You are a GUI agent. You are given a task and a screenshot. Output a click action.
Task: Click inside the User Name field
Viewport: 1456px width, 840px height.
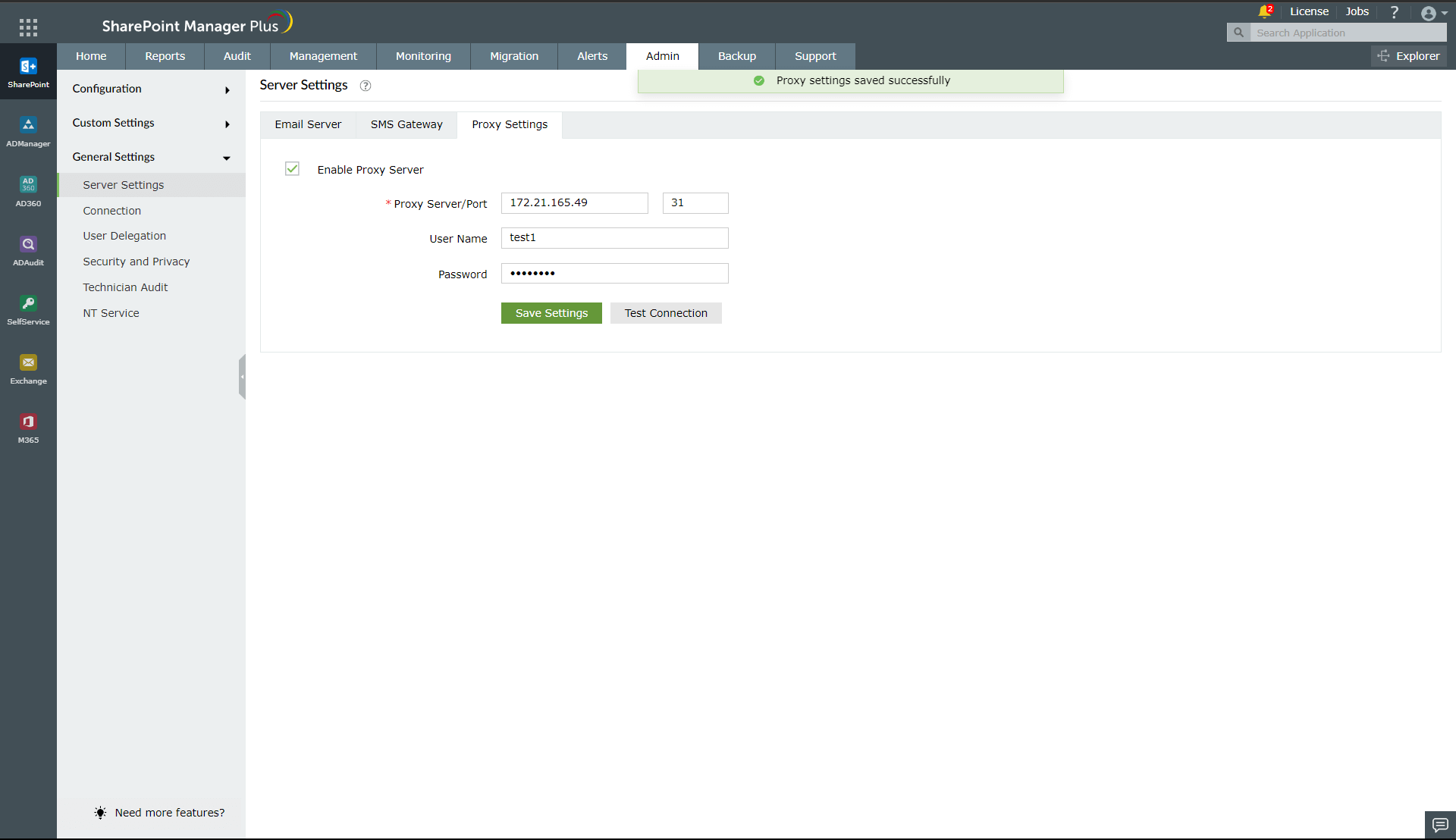coord(614,237)
